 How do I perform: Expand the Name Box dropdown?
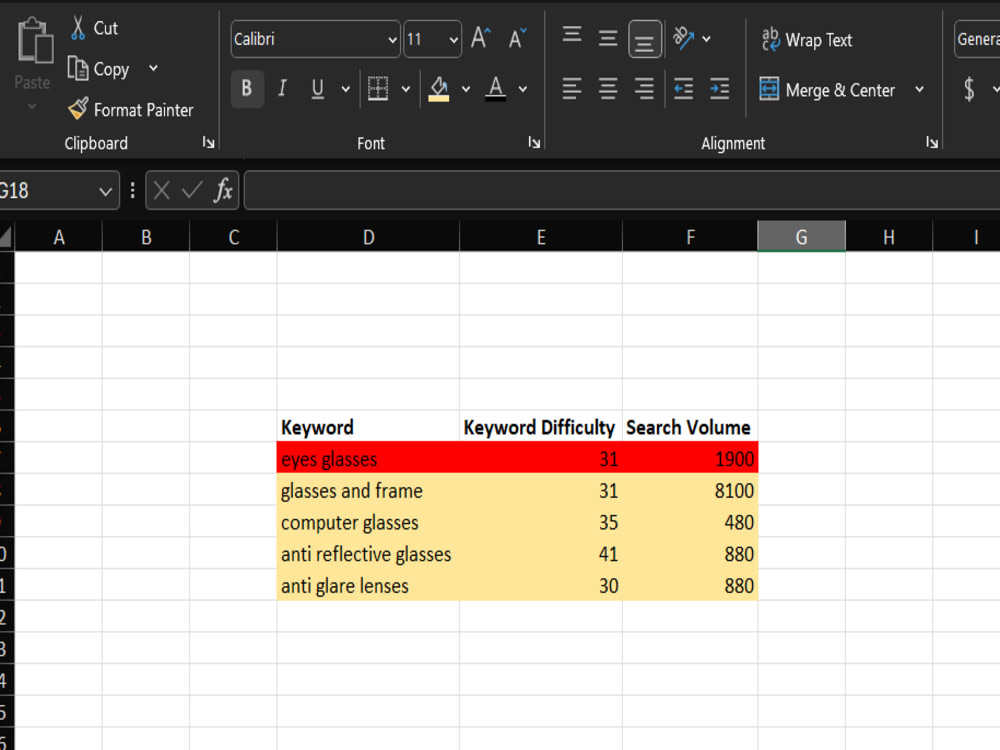tap(105, 191)
